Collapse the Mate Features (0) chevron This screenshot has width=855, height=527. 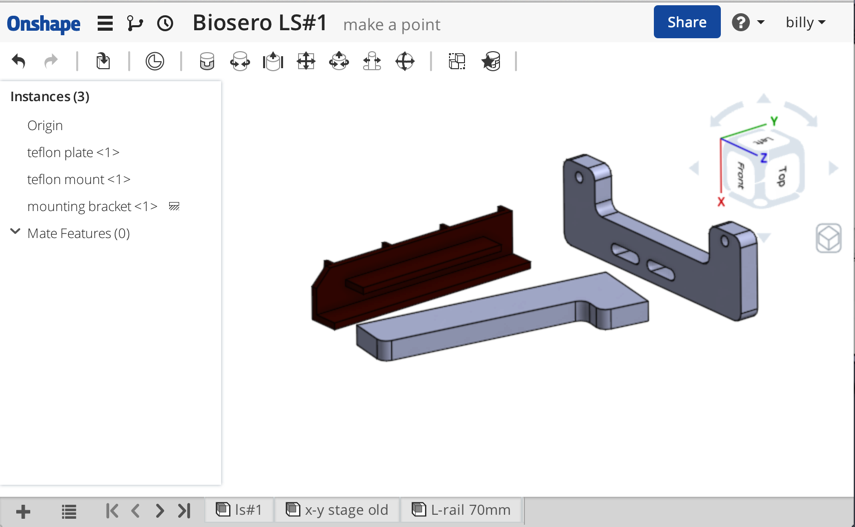[15, 232]
